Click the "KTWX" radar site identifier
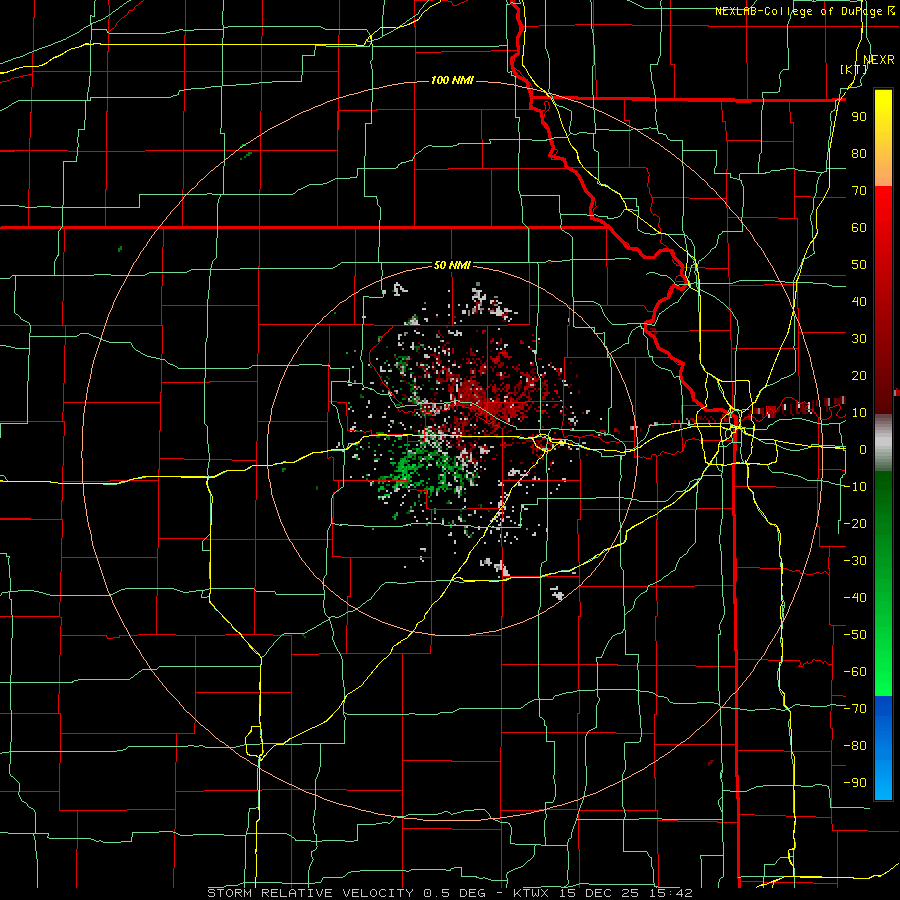 pos(532,893)
